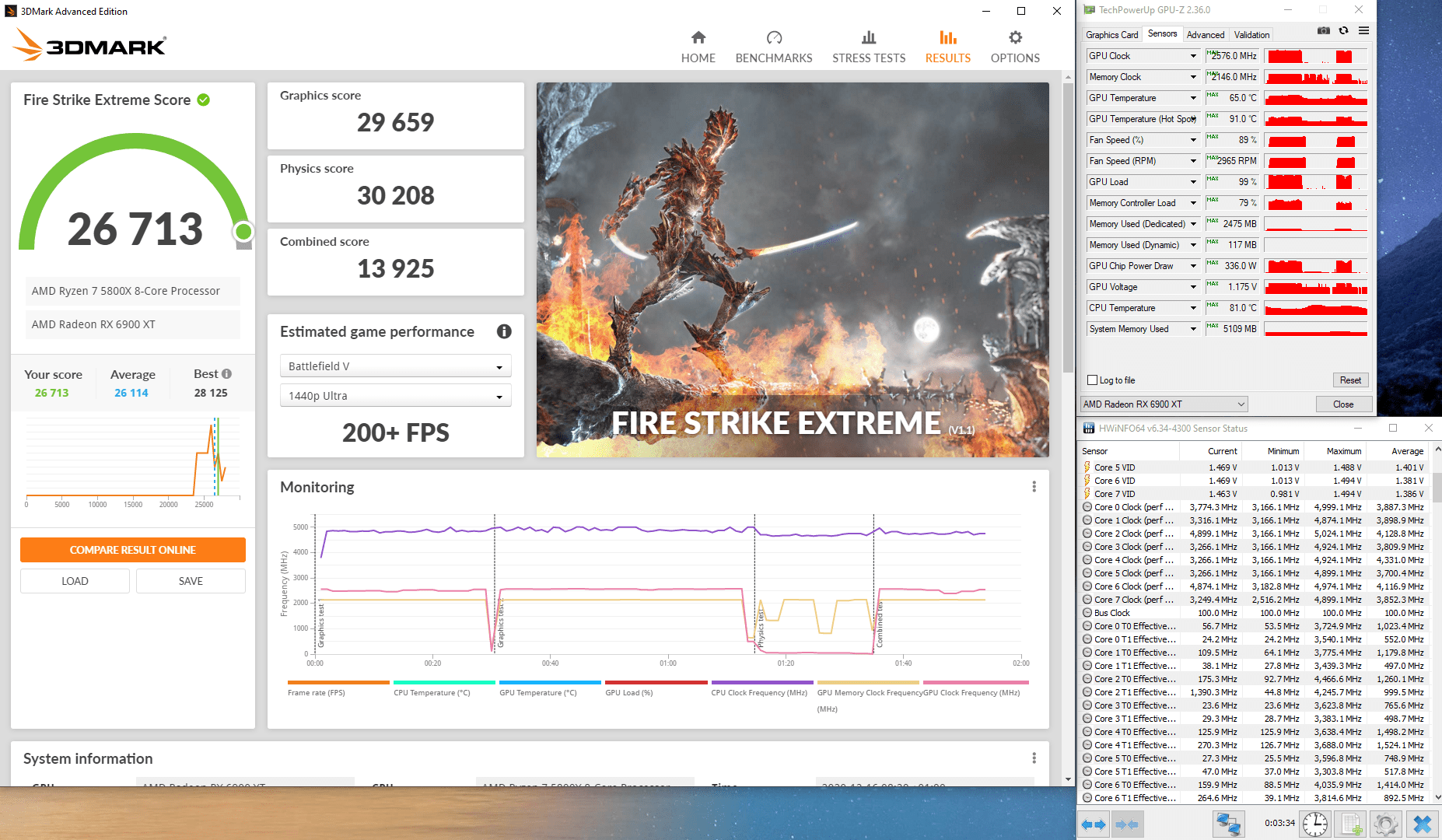
Task: Click the 3DMark logo
Action: (89, 45)
